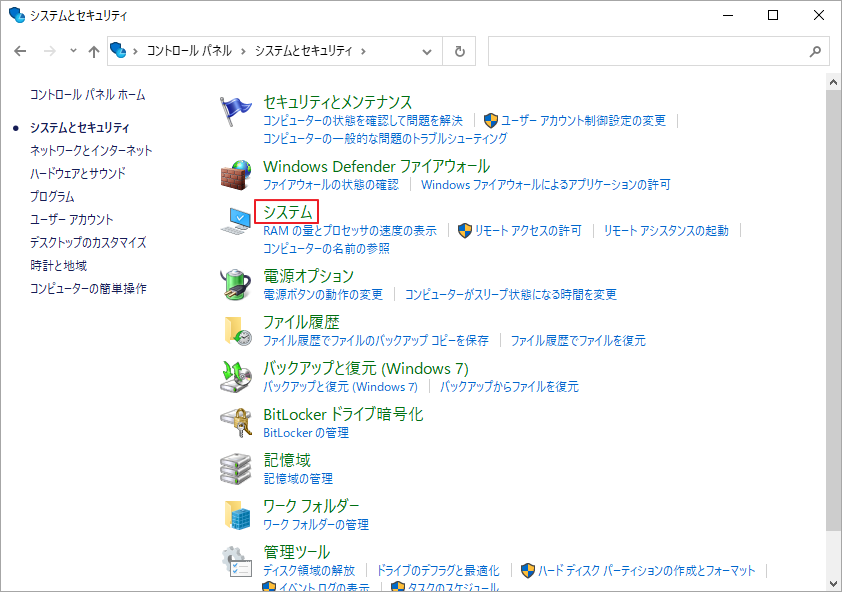Viewport: 842px width, 592px height.
Task: Open 電源オプション heading
Action: (308, 276)
